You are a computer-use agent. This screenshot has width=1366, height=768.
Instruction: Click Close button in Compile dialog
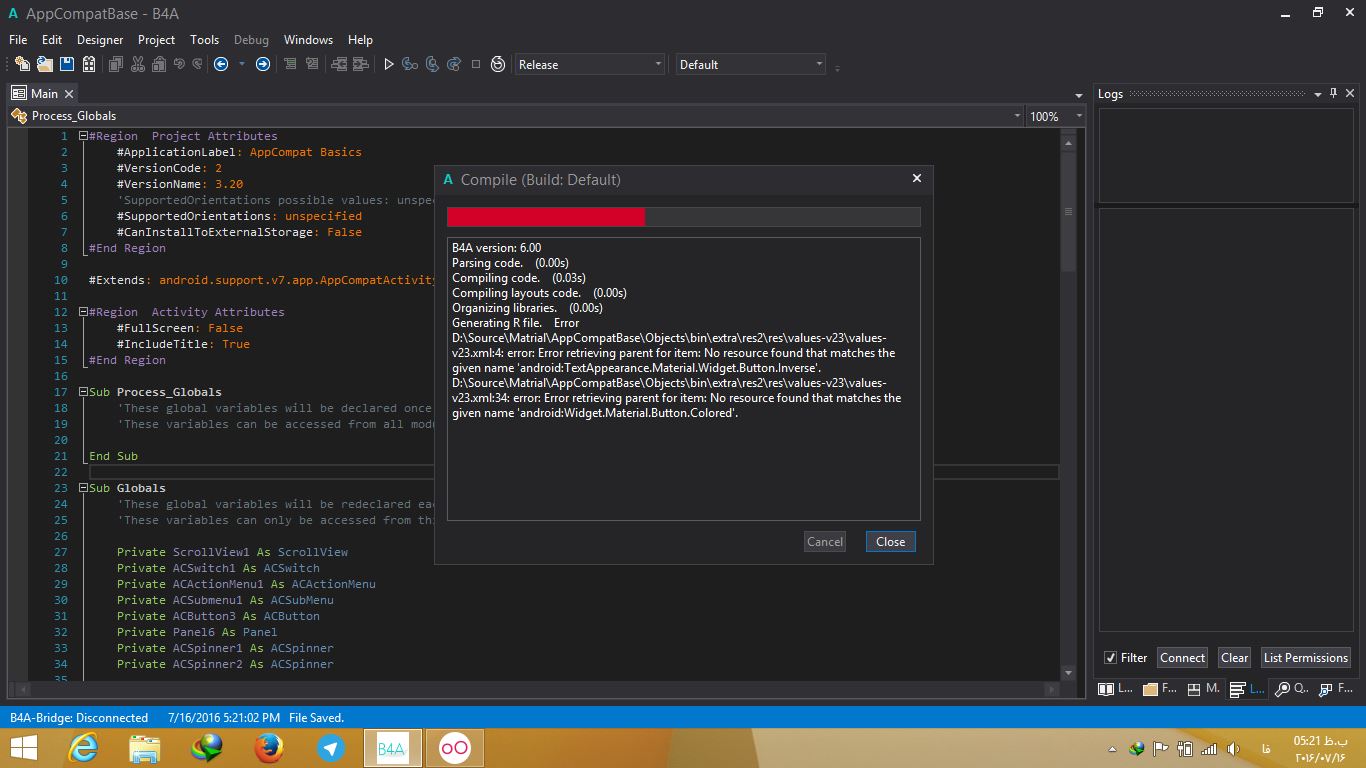(x=890, y=541)
